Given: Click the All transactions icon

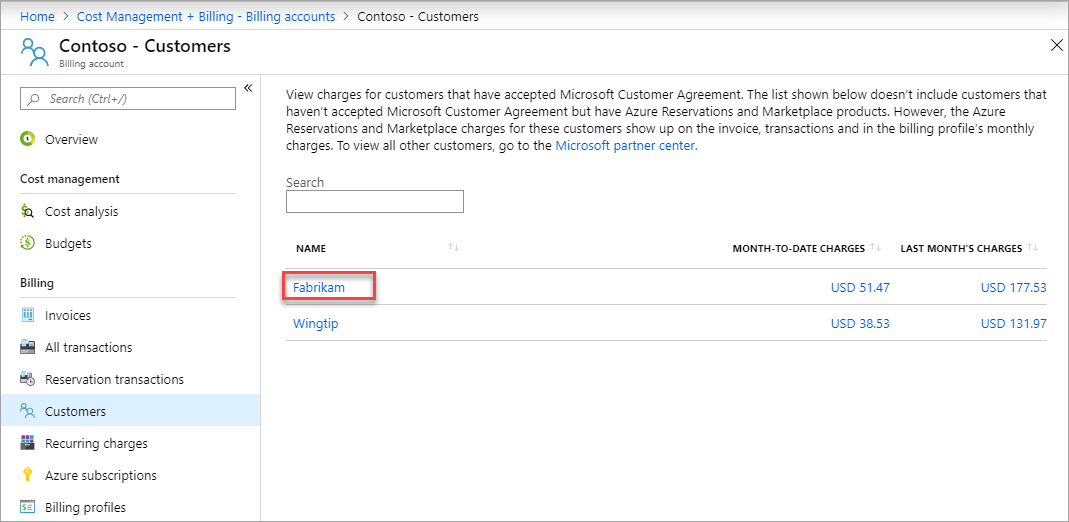Looking at the screenshot, I should point(28,348).
